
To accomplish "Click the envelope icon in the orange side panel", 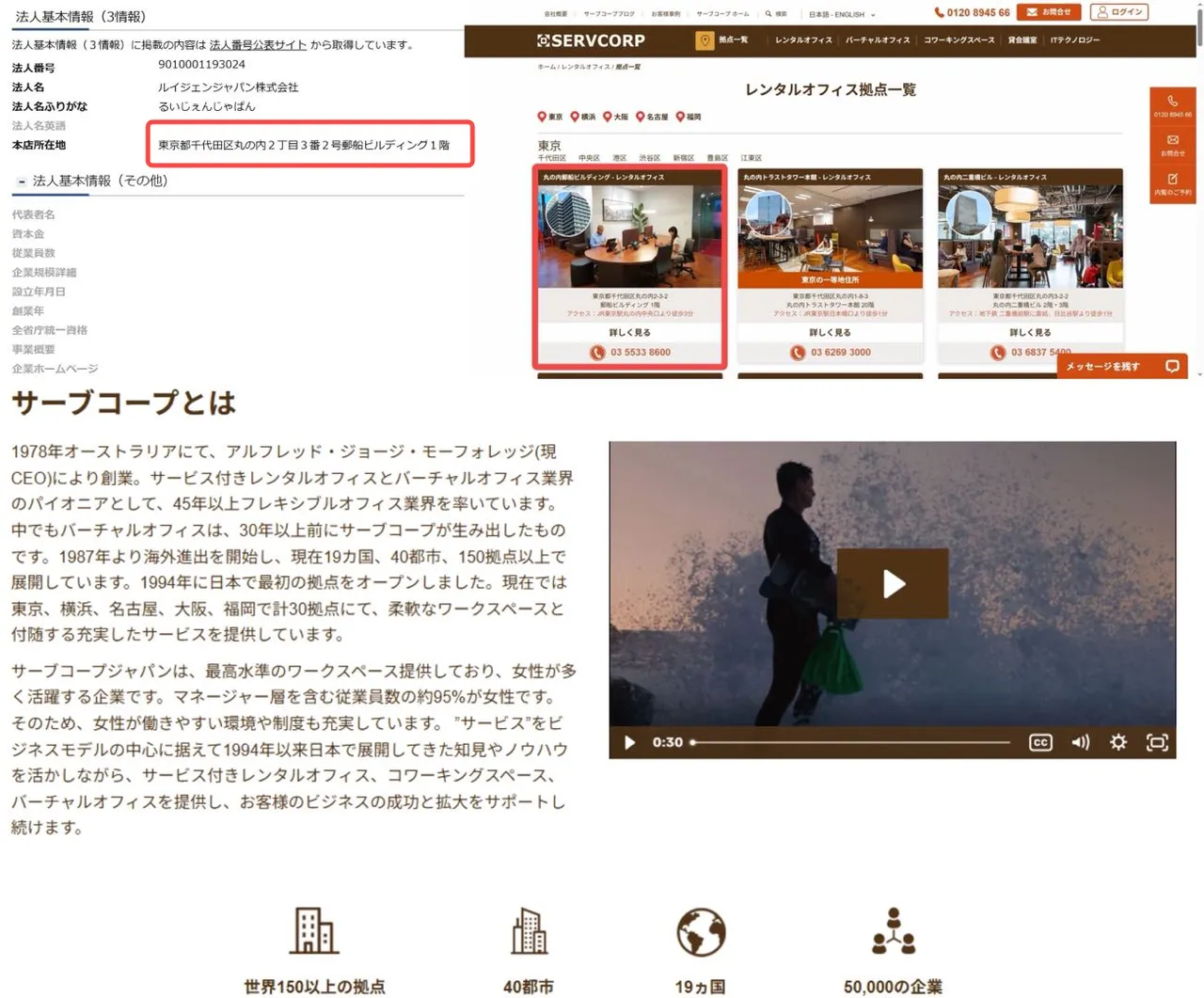I will (x=1172, y=140).
